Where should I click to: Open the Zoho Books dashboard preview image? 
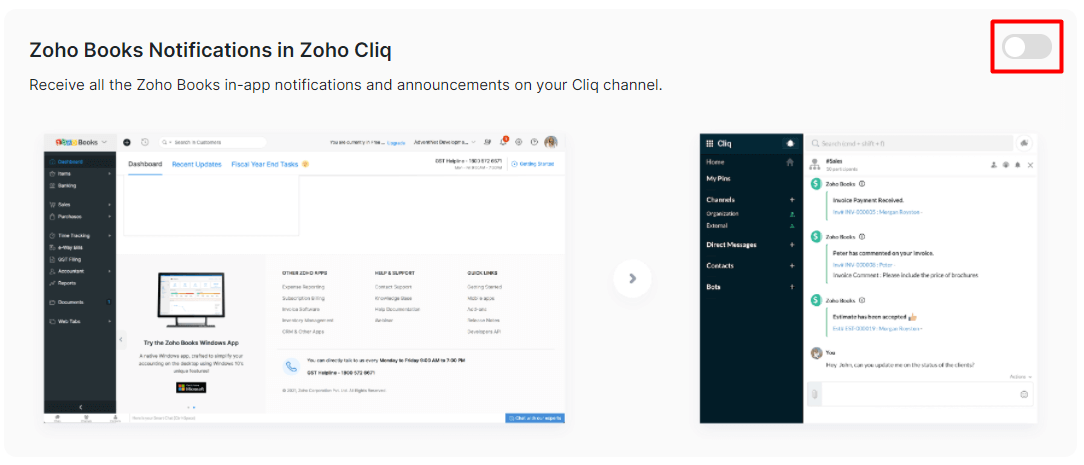click(x=304, y=278)
